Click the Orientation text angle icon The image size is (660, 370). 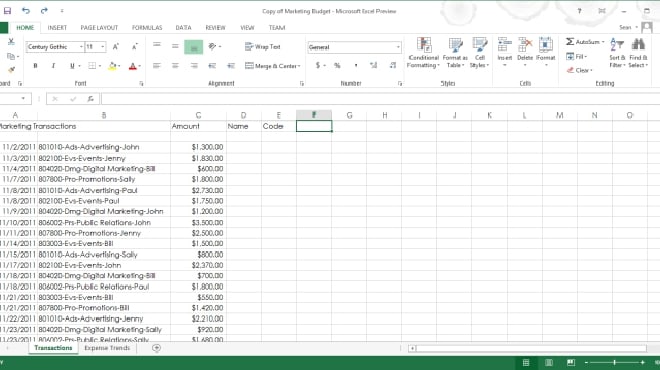point(212,46)
